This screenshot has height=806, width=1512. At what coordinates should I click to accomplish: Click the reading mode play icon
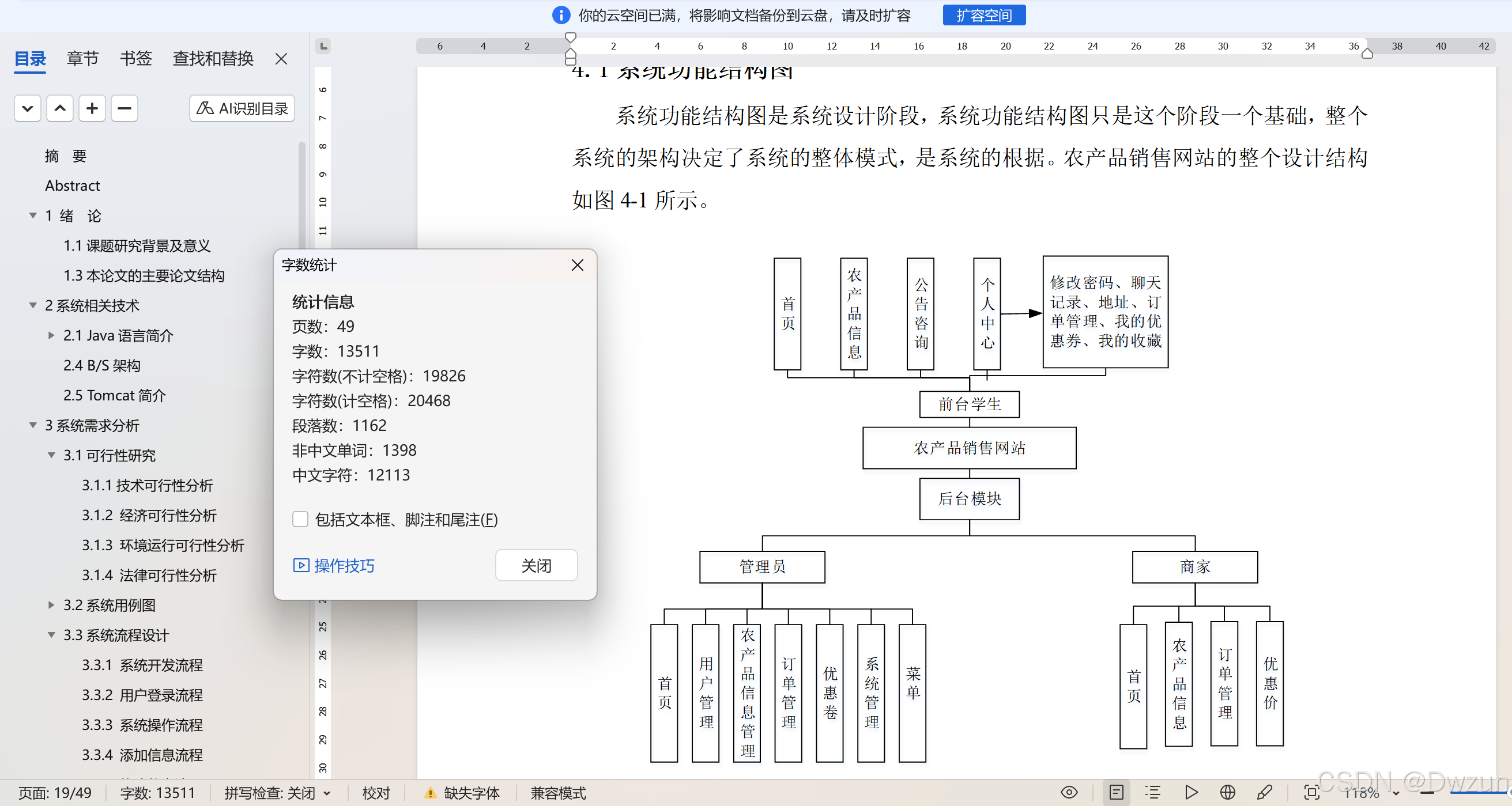(1191, 793)
